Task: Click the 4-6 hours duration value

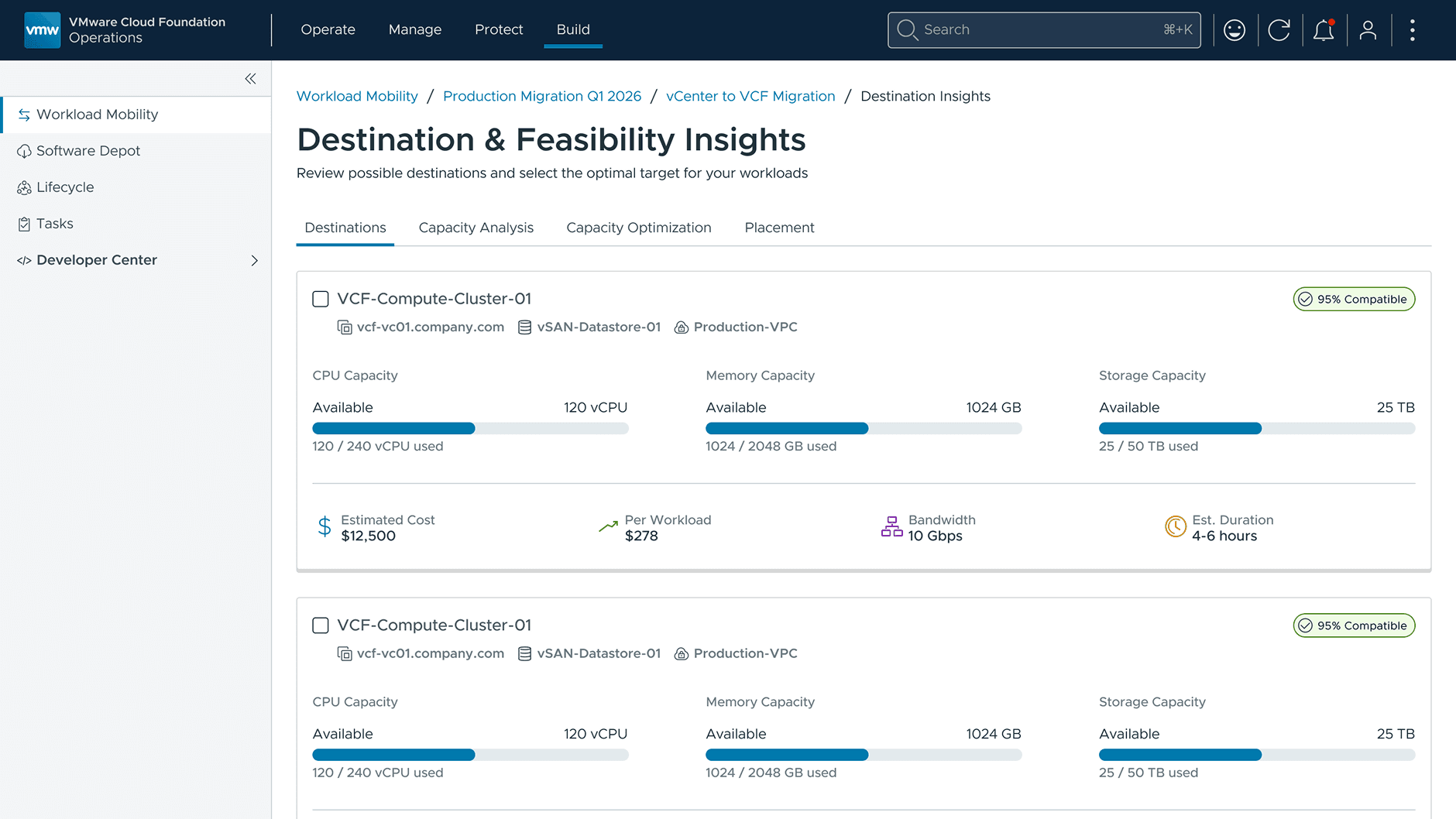Action: point(1224,536)
